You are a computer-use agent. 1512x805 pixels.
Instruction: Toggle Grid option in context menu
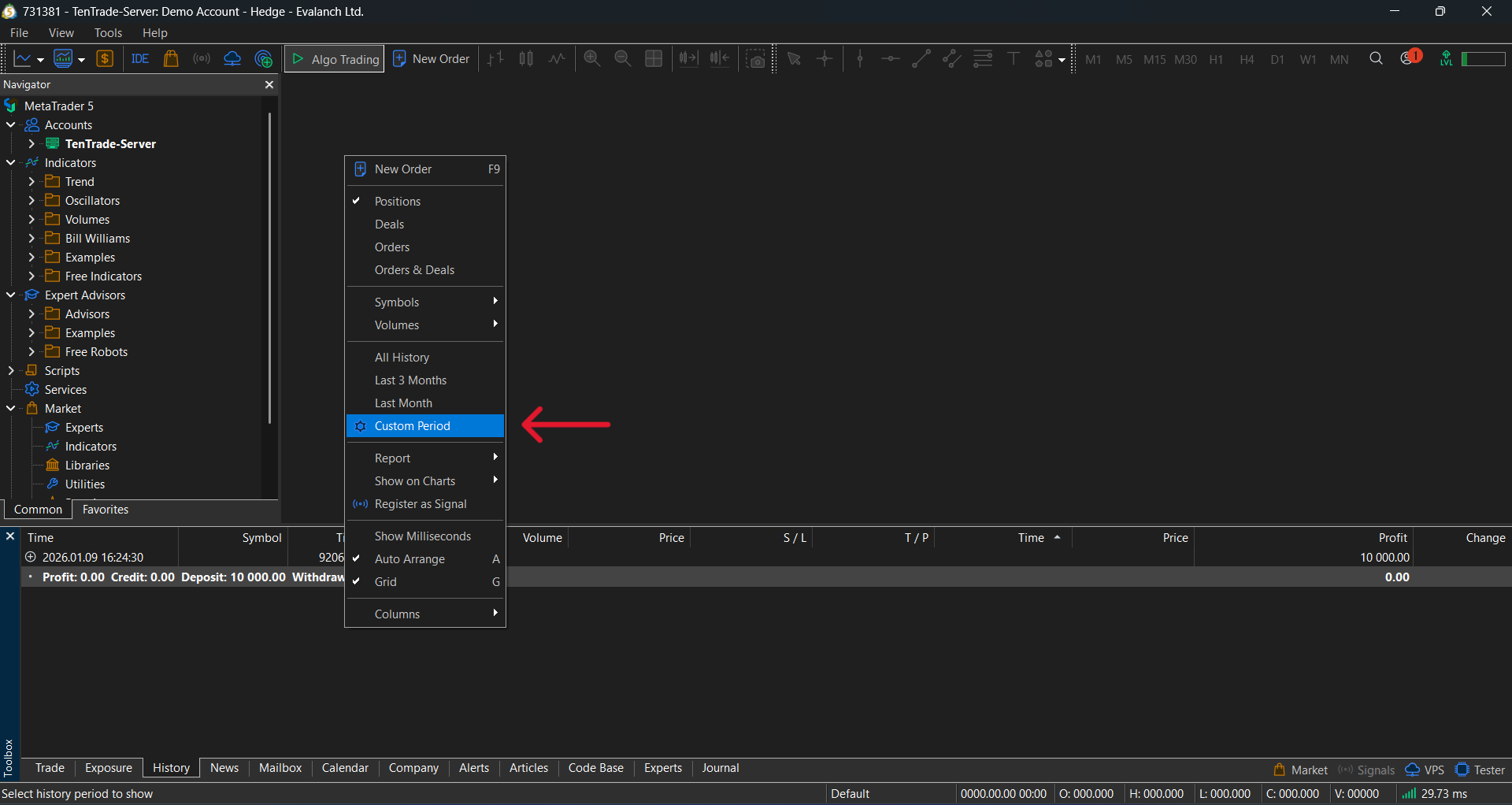coord(425,582)
